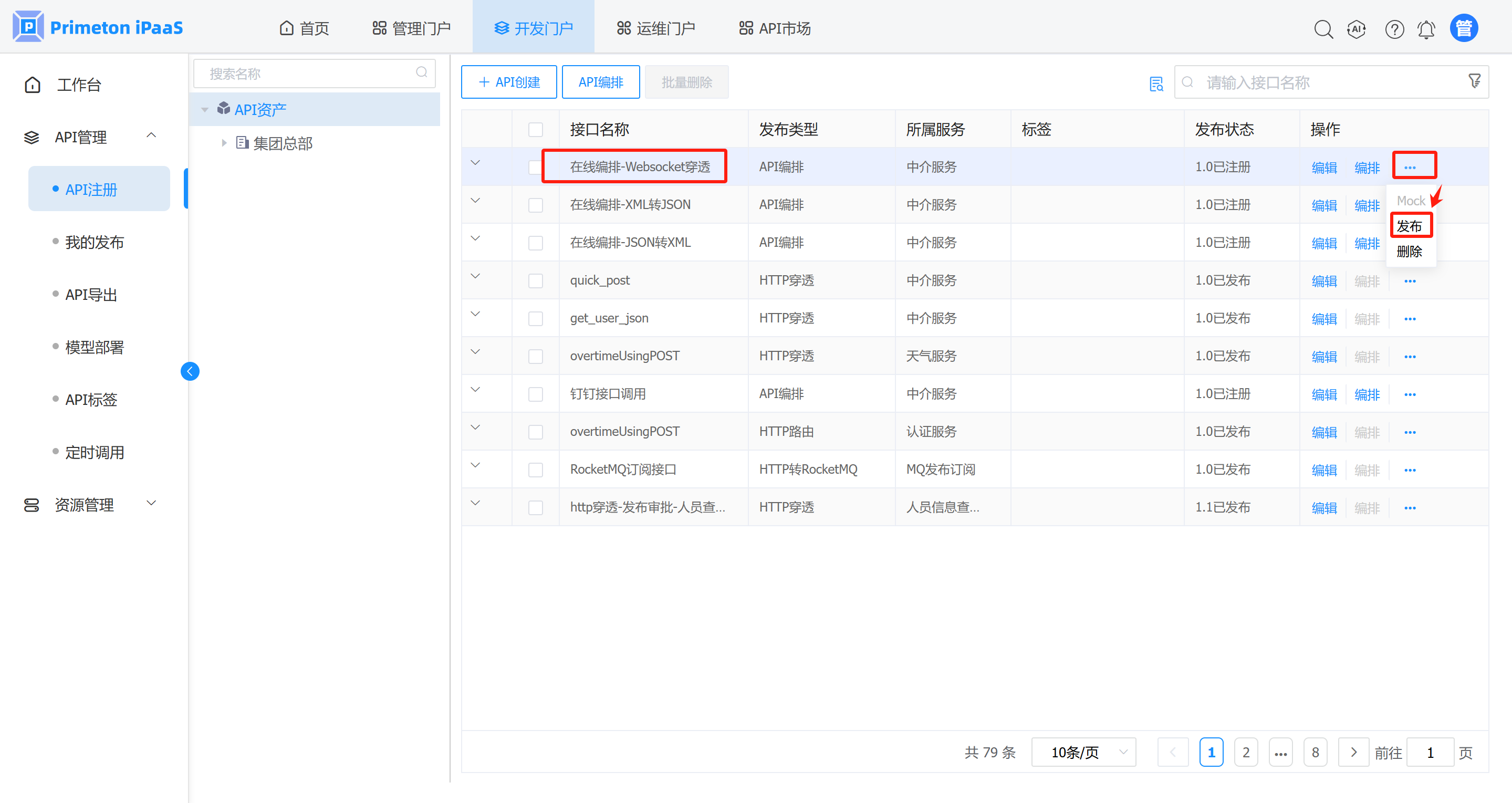
Task: Click the API创建 button
Action: coord(509,82)
